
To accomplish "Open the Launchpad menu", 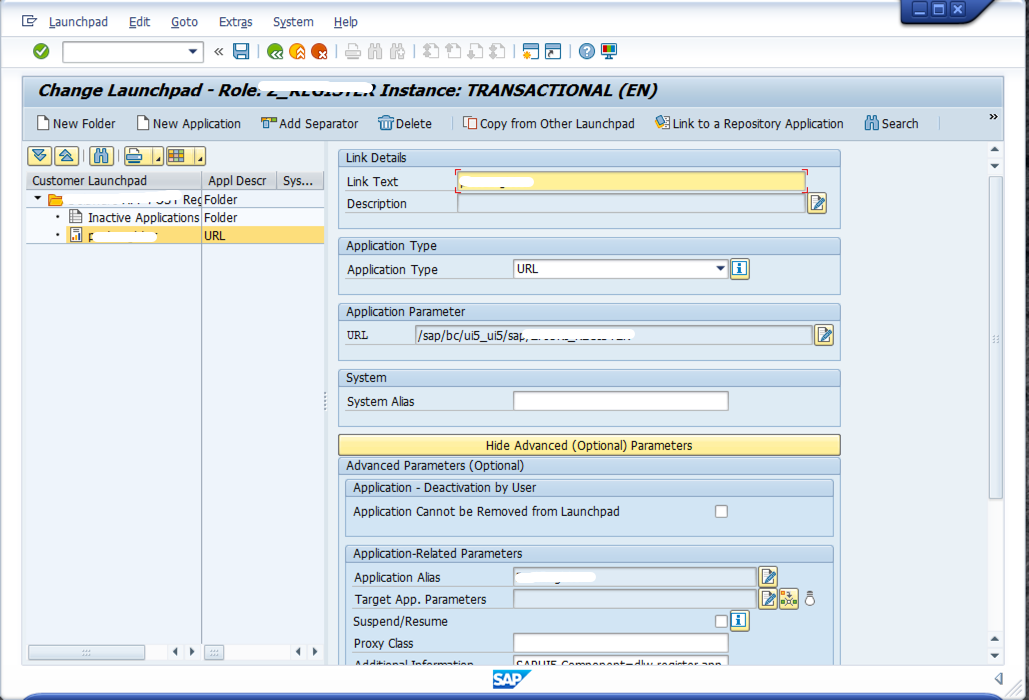I will coord(78,22).
